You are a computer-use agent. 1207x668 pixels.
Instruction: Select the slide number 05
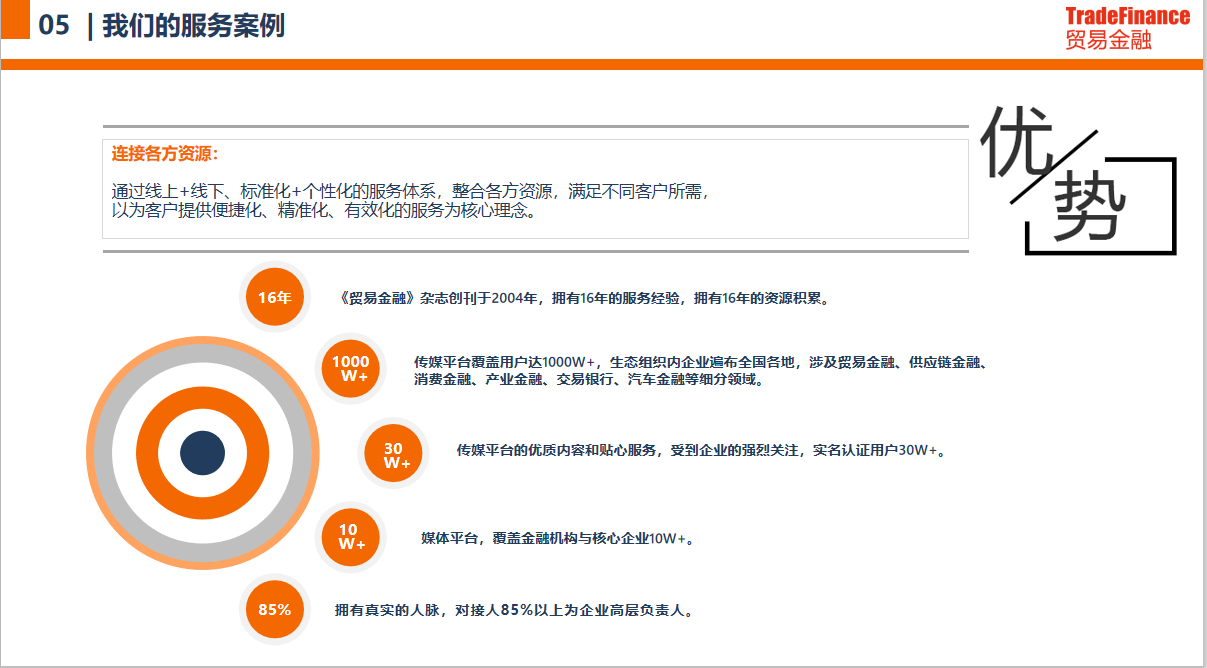point(54,26)
